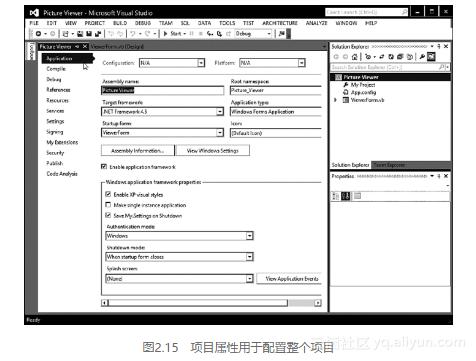Click the Save All toolbar icon

tap(98, 34)
